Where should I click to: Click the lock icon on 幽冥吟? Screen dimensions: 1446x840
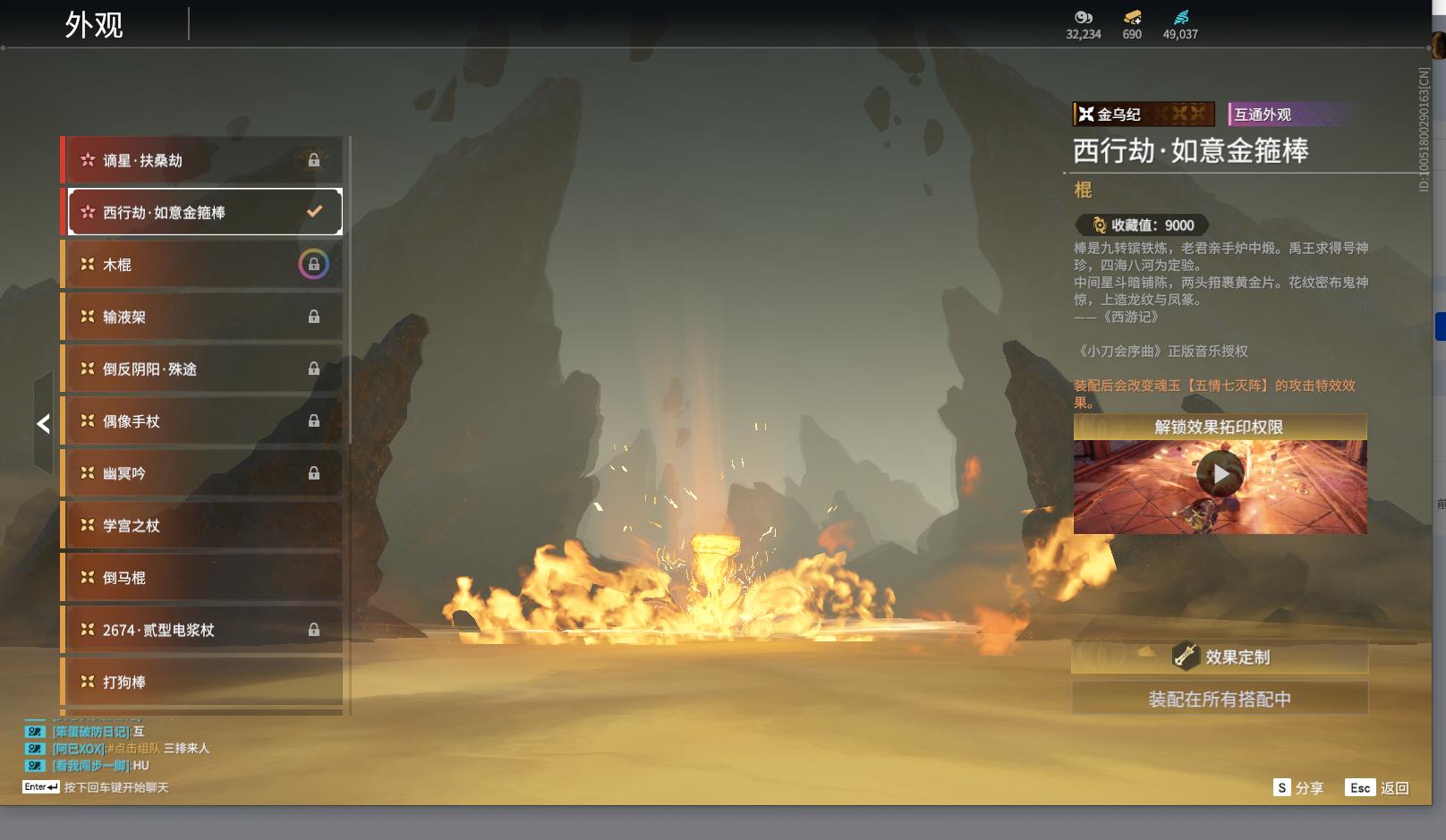click(314, 473)
